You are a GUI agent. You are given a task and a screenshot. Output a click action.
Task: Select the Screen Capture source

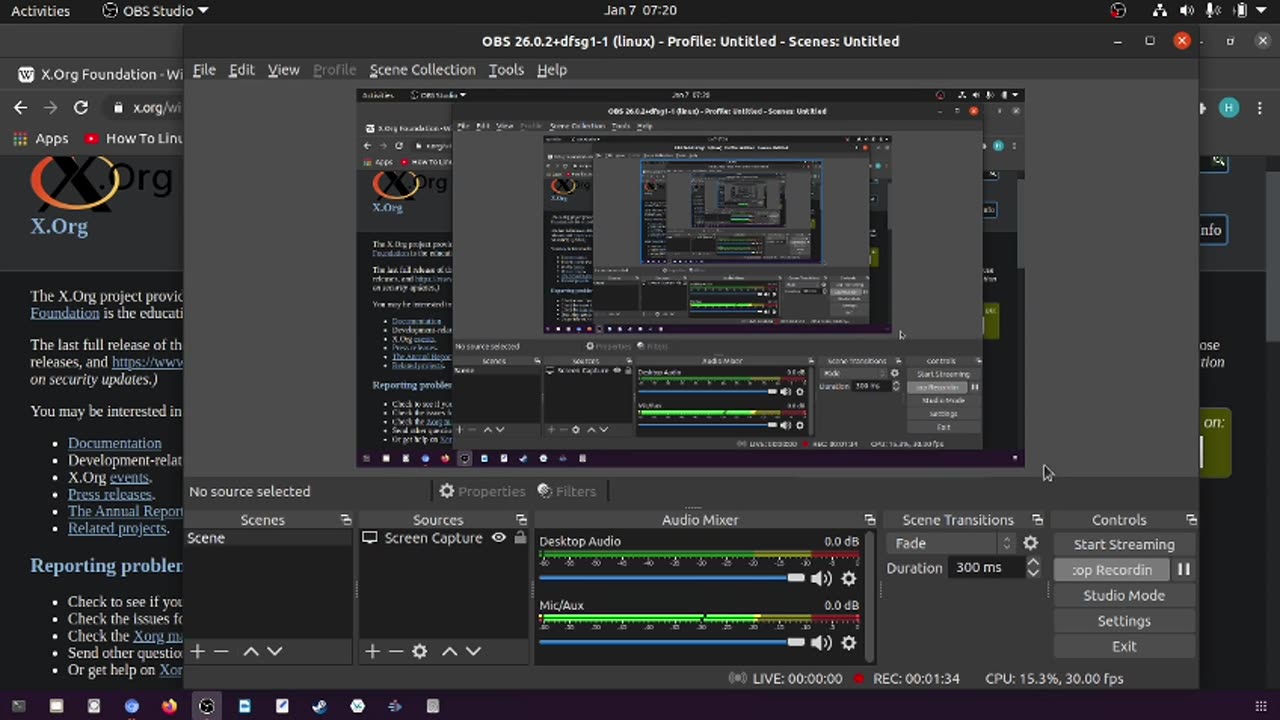[433, 538]
